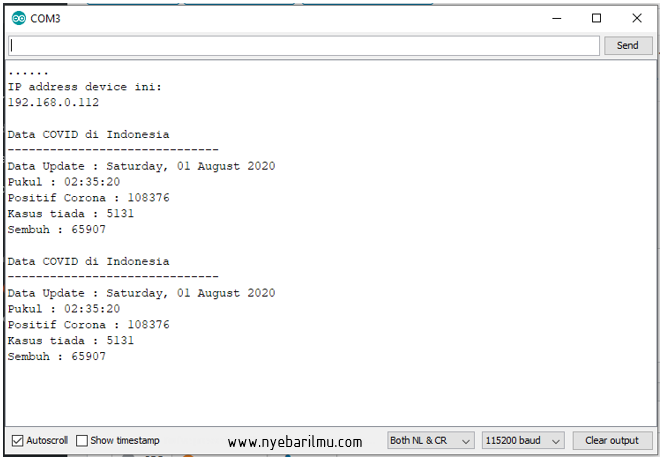Focus the serial message input field
The width and height of the screenshot is (664, 461).
point(304,45)
